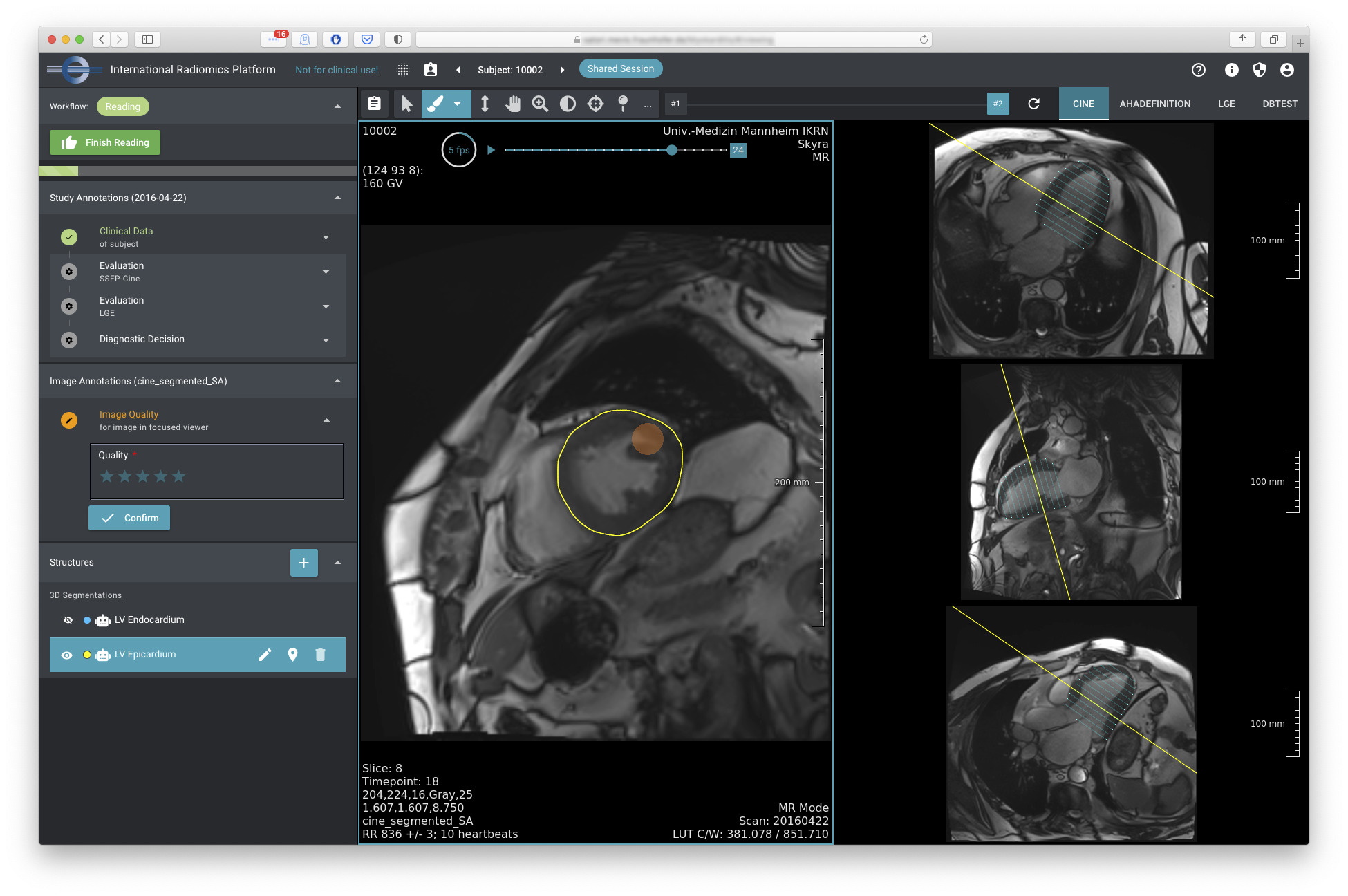1348x896 pixels.
Task: Click the Image Quality edit pencil badge
Action: [69, 420]
